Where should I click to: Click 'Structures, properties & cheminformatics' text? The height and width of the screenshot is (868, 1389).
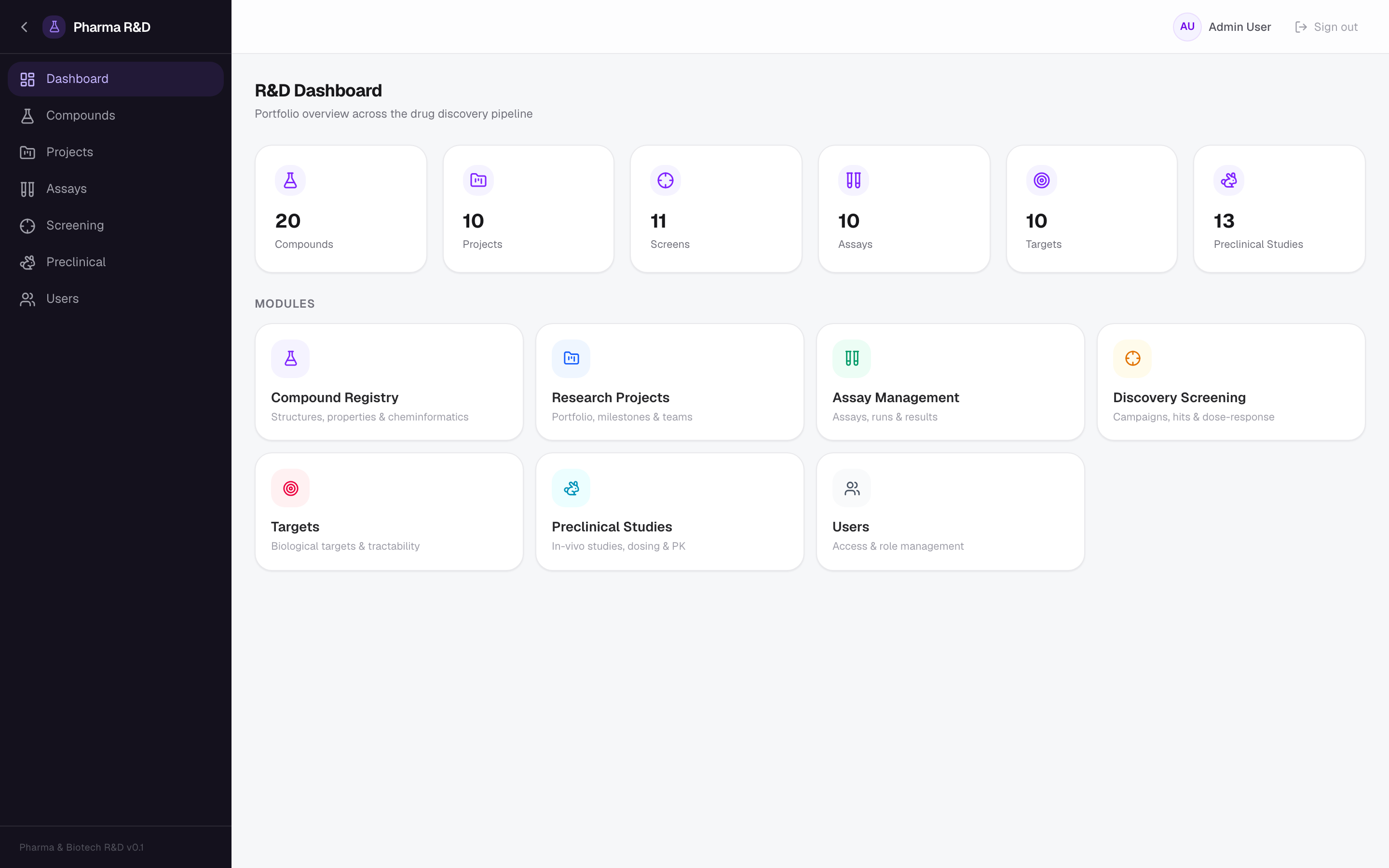[x=369, y=417]
